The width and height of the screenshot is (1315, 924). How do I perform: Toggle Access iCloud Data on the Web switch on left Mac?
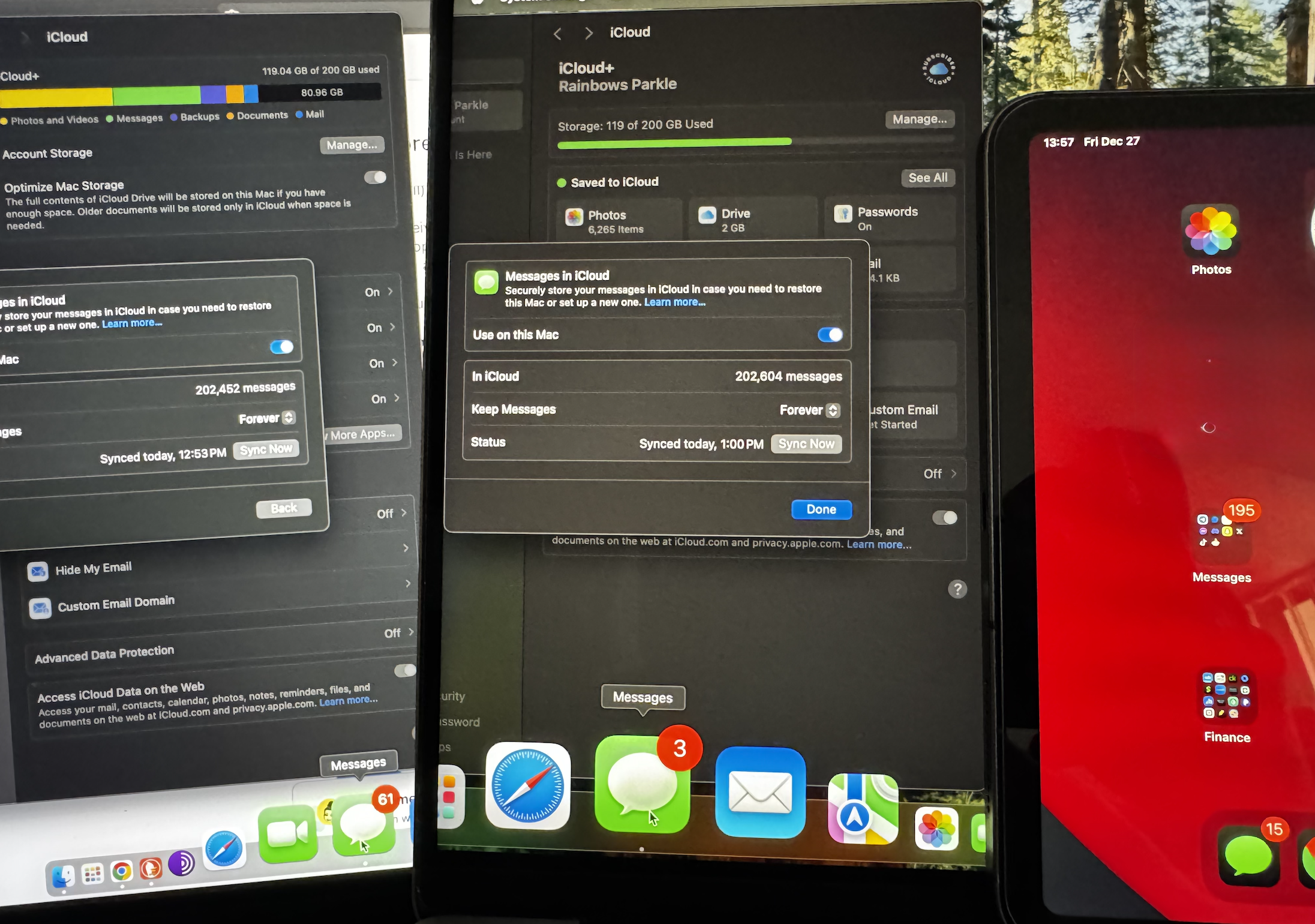tap(405, 670)
